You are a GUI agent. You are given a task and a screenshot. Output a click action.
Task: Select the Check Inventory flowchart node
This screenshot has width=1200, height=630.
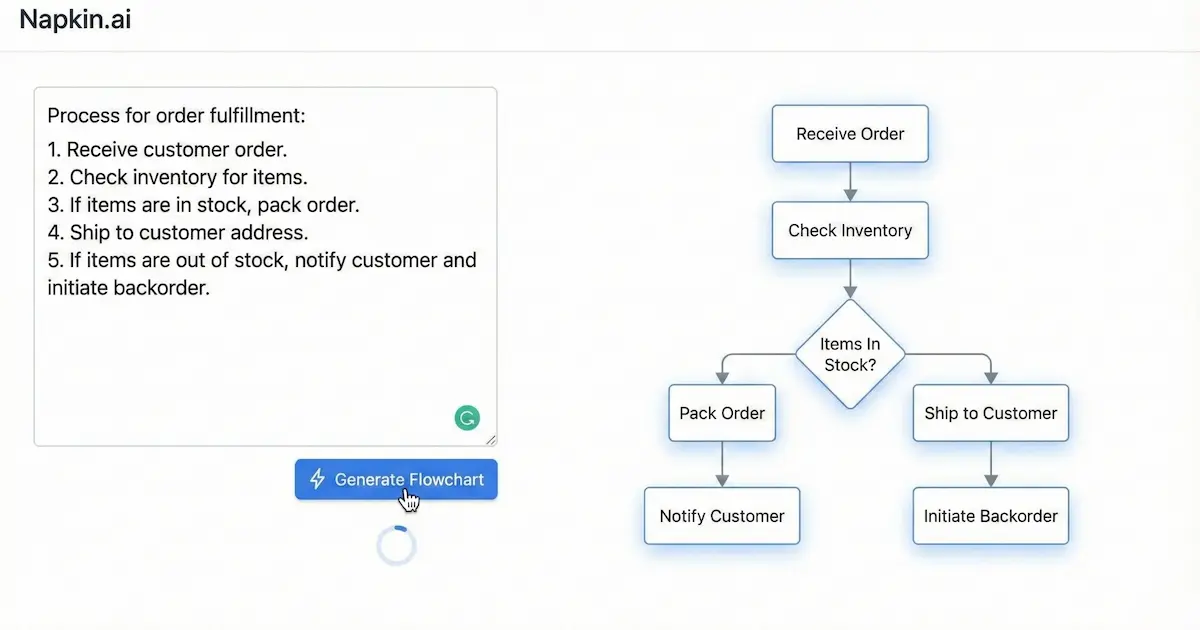coord(850,230)
